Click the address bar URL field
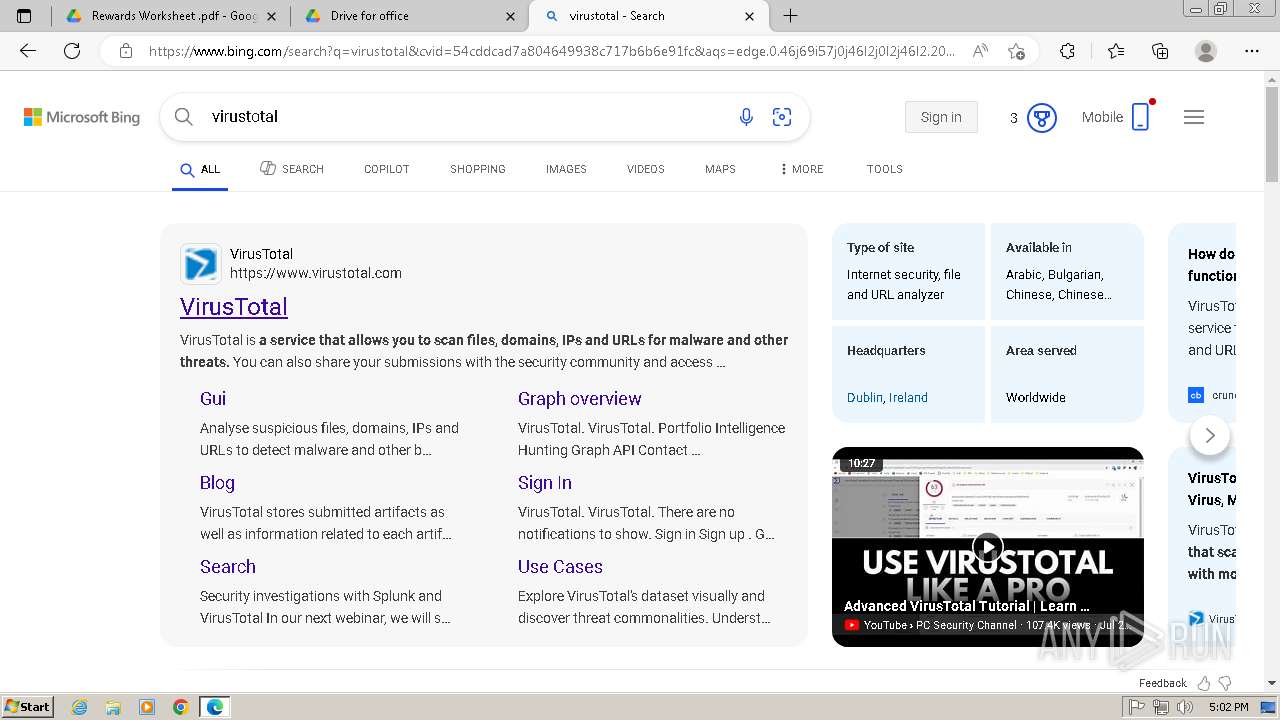Viewport: 1280px width, 720px height. pos(550,51)
